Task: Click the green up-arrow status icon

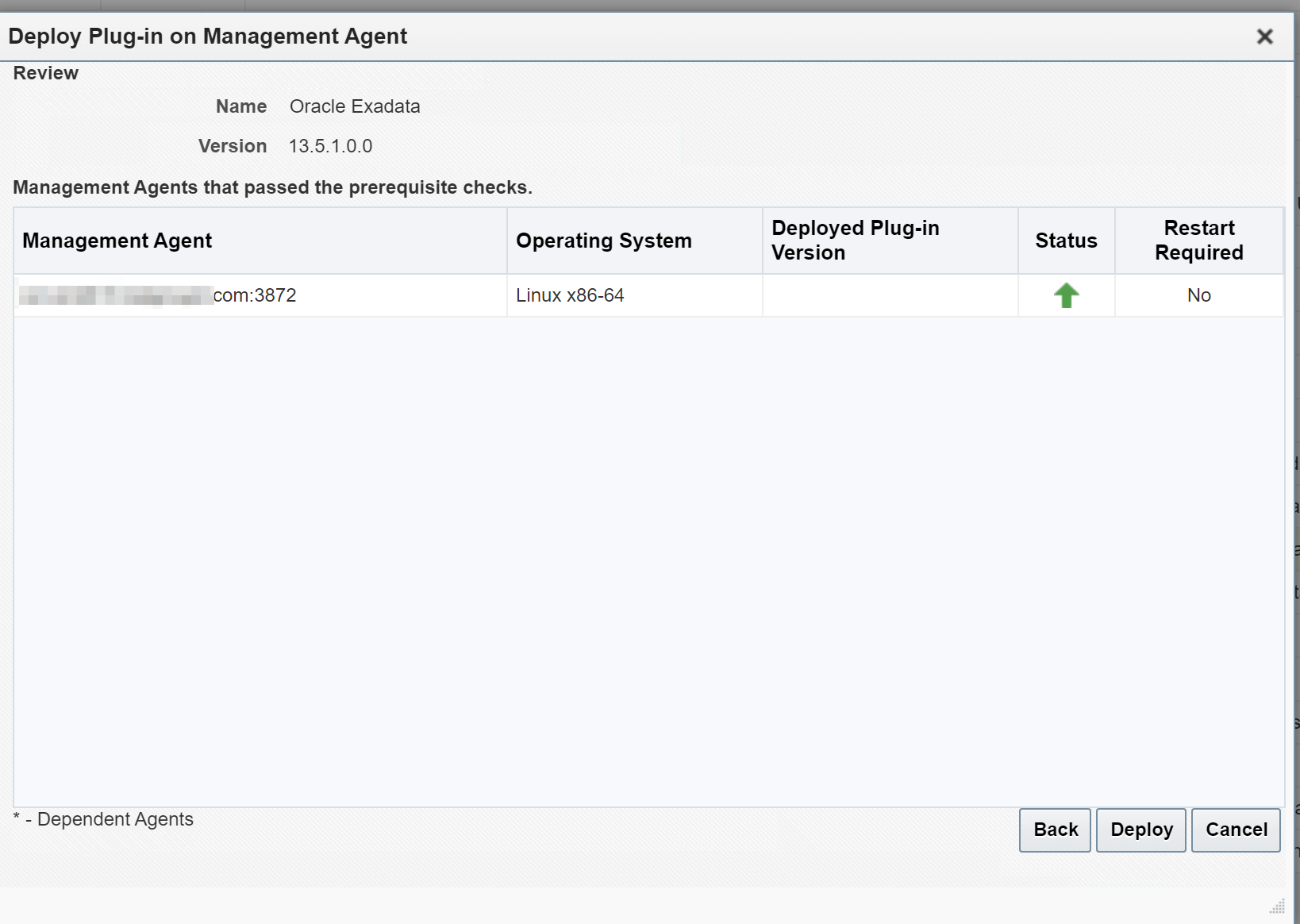Action: click(1066, 295)
